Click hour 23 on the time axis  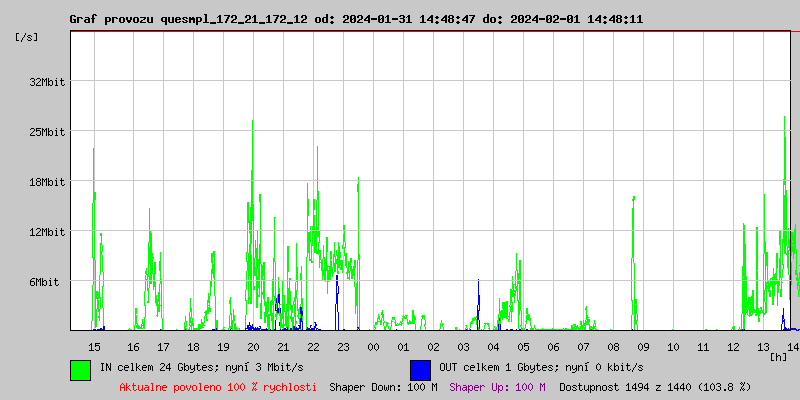(x=343, y=346)
